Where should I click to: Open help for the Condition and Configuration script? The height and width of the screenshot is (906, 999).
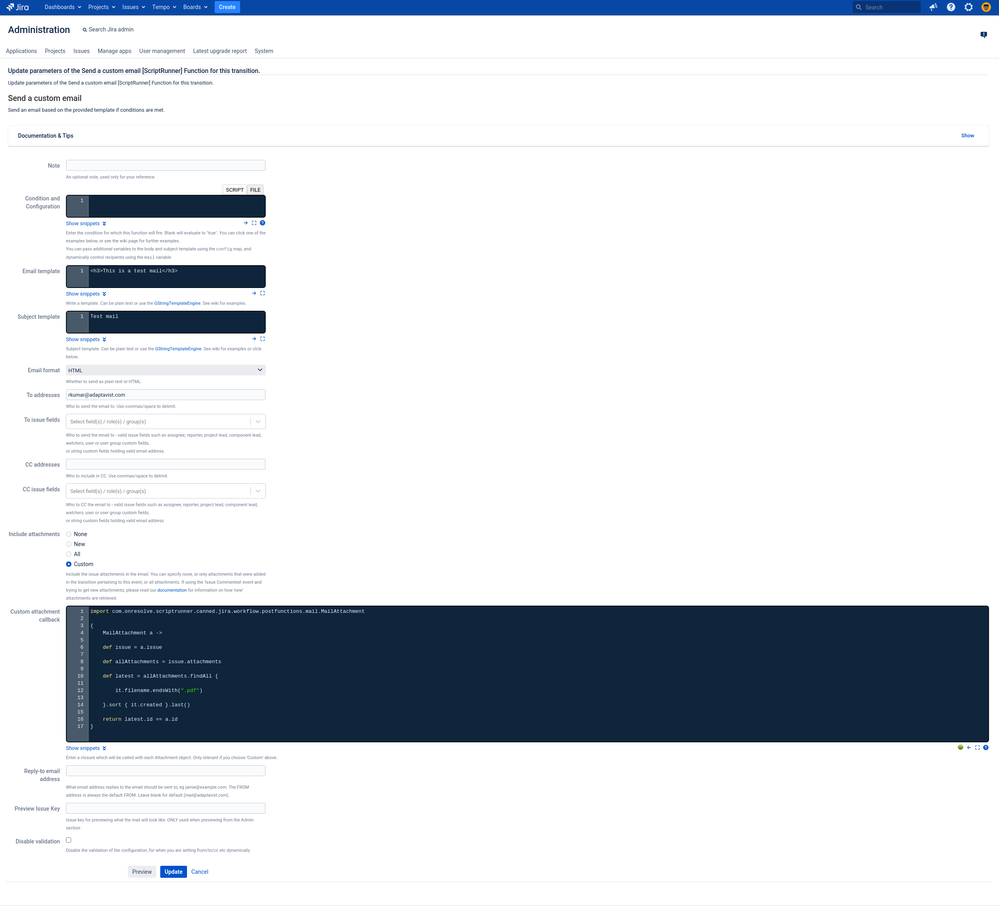pos(262,223)
